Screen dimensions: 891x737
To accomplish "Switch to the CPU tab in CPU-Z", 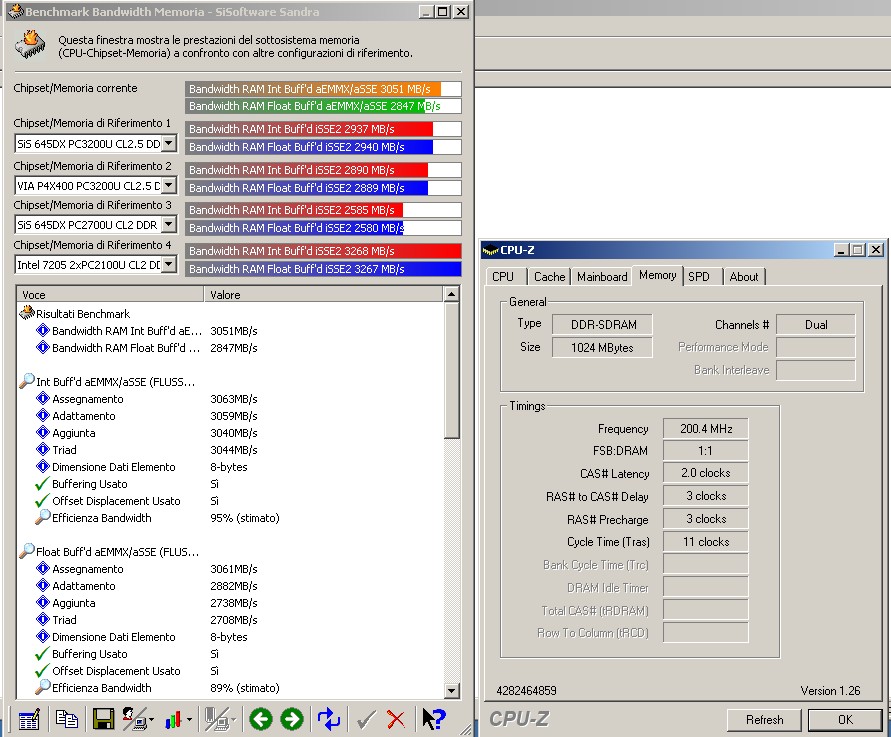I will click(x=503, y=277).
